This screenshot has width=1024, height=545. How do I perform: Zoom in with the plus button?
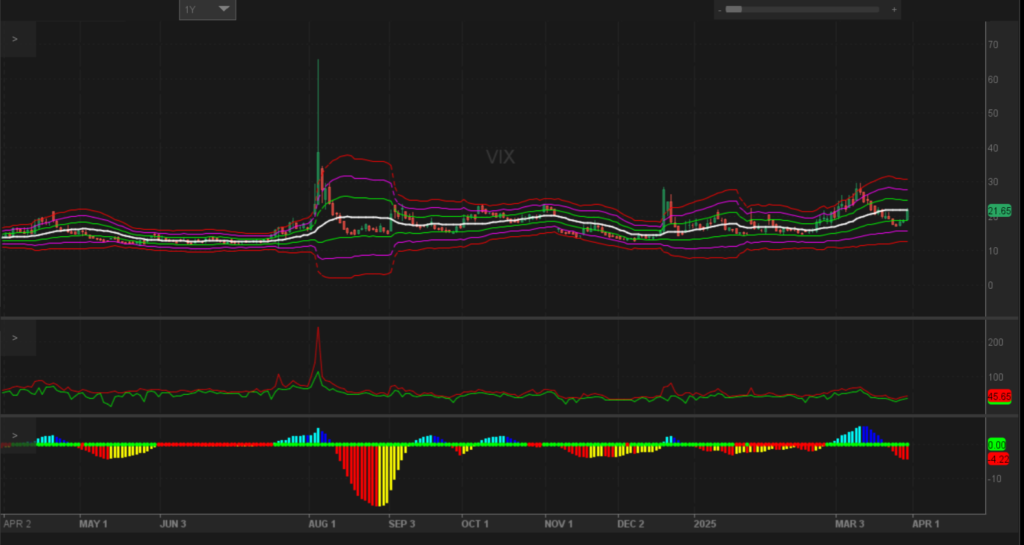893,9
